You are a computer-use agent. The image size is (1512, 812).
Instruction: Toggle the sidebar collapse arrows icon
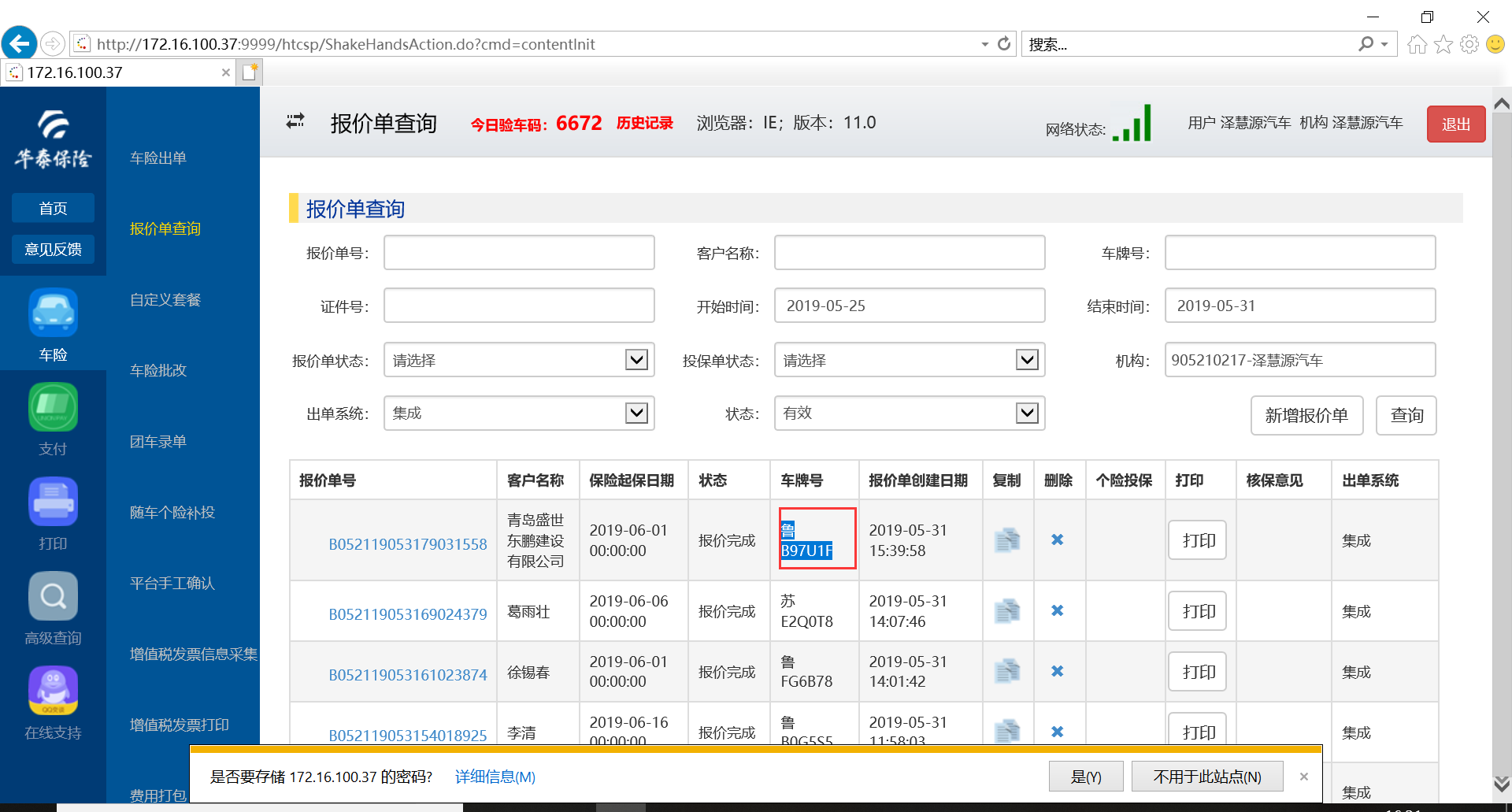click(x=295, y=121)
